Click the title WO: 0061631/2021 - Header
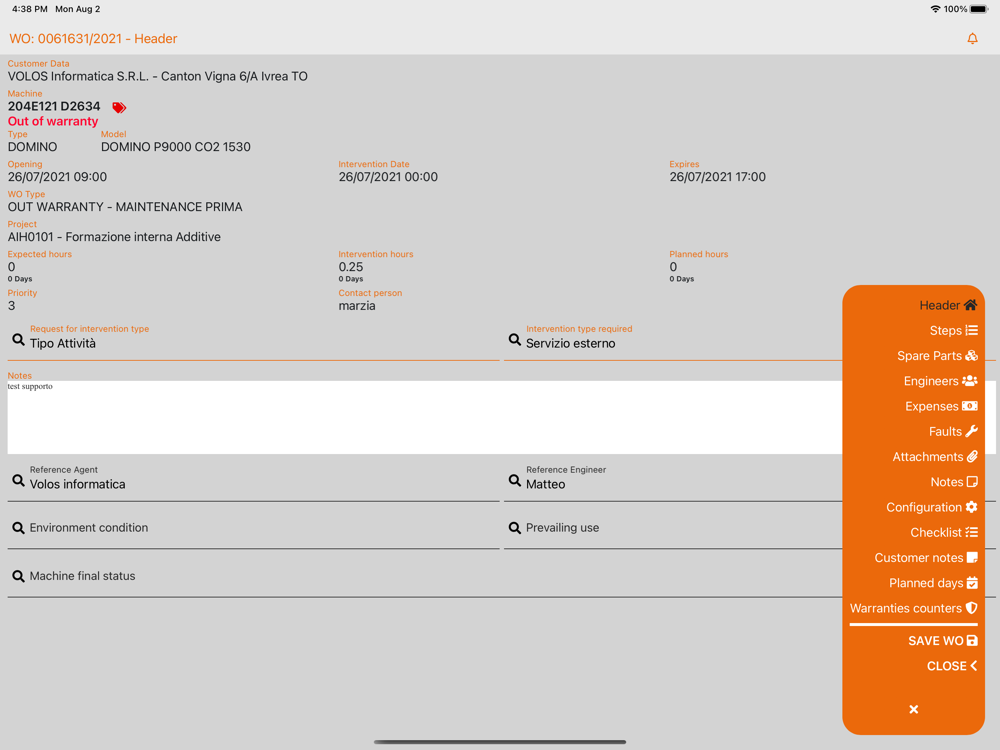 pos(93,39)
